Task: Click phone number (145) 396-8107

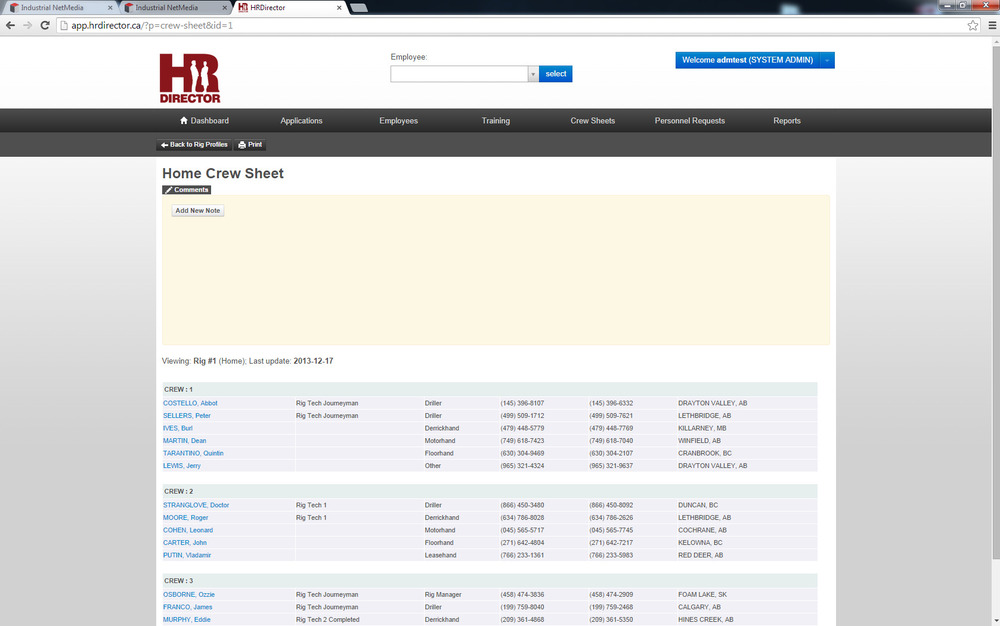Action: click(x=522, y=403)
